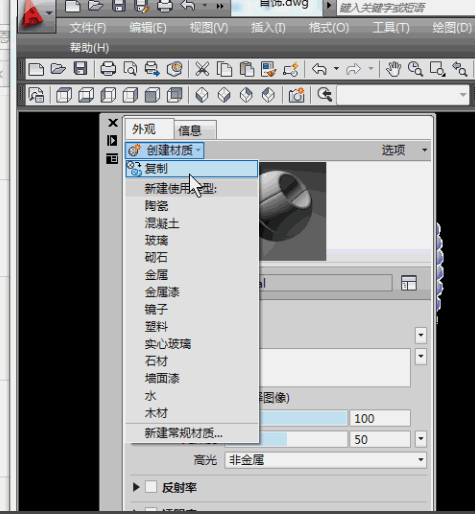Click the 创建材质 button
Viewport: 475px width, 514px height.
tap(165, 150)
